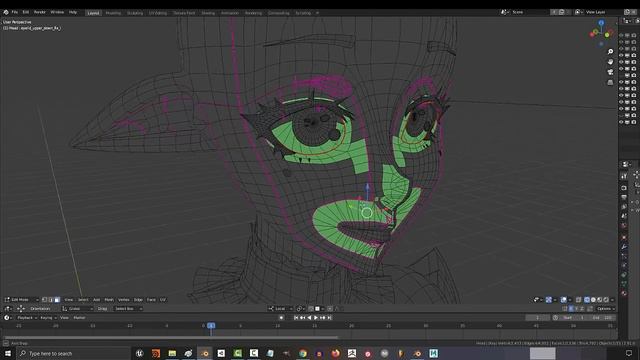Jump to the first frame
Screen dimensions: 640x360
coord(296,318)
